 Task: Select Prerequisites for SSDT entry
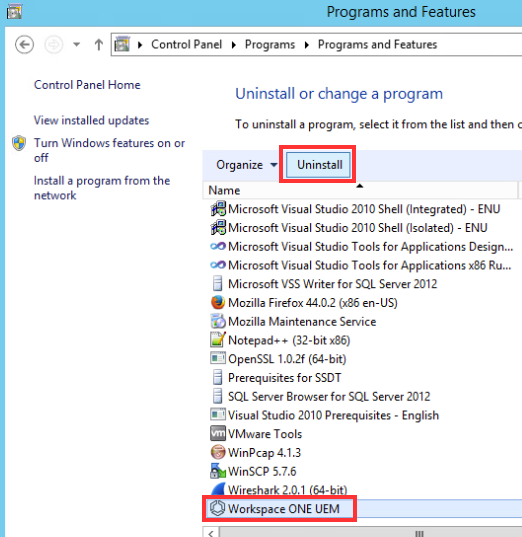click(284, 378)
